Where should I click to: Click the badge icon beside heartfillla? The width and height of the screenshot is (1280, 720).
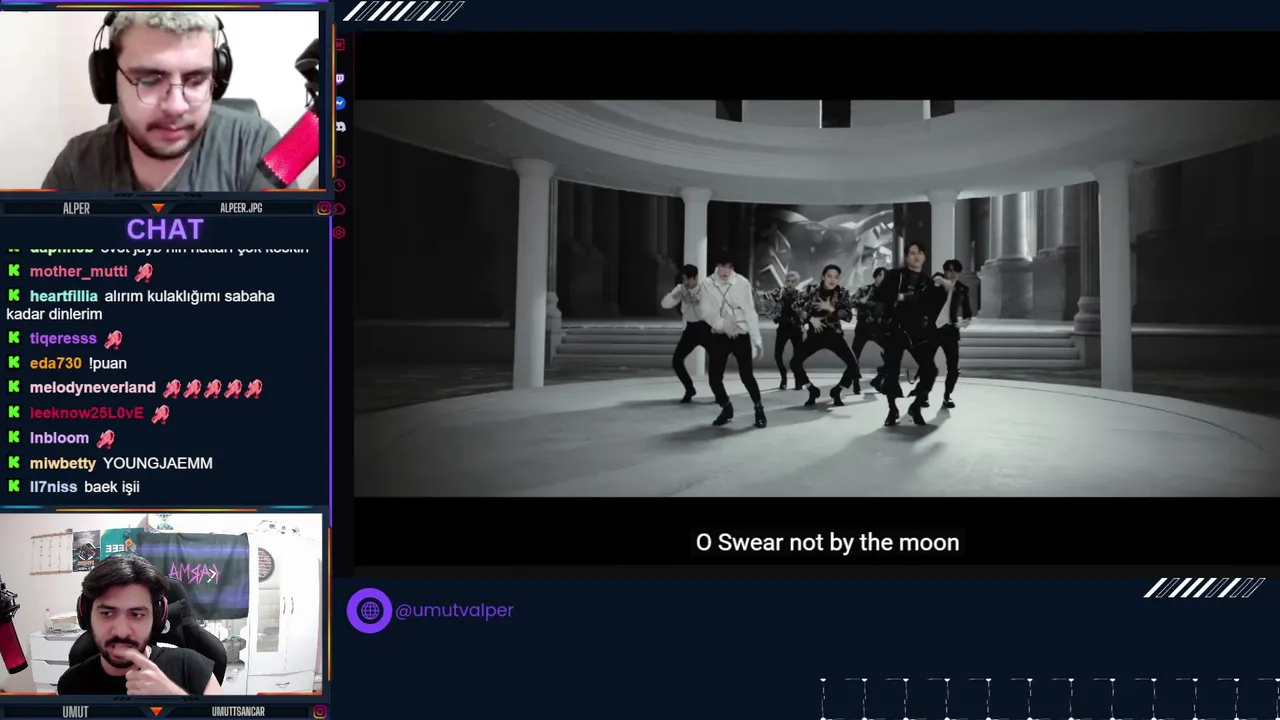(x=14, y=296)
